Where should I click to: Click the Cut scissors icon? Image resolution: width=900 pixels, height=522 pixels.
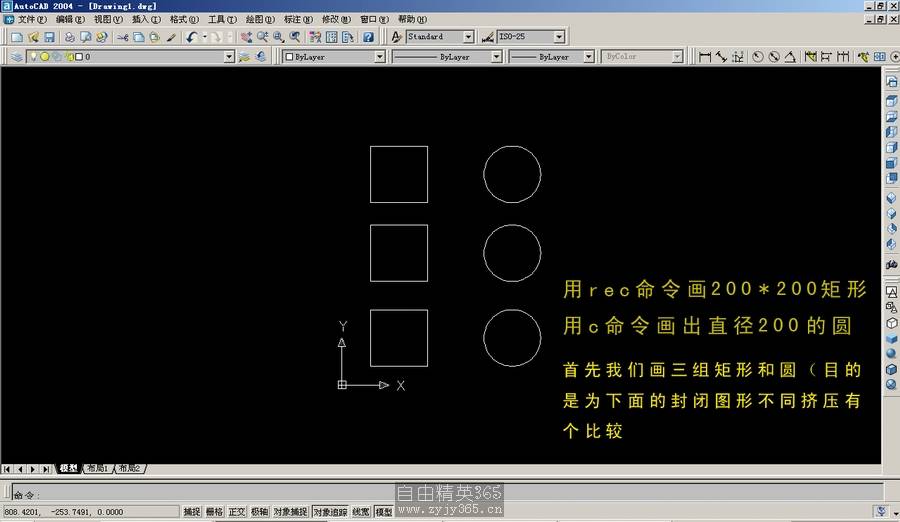click(x=122, y=37)
